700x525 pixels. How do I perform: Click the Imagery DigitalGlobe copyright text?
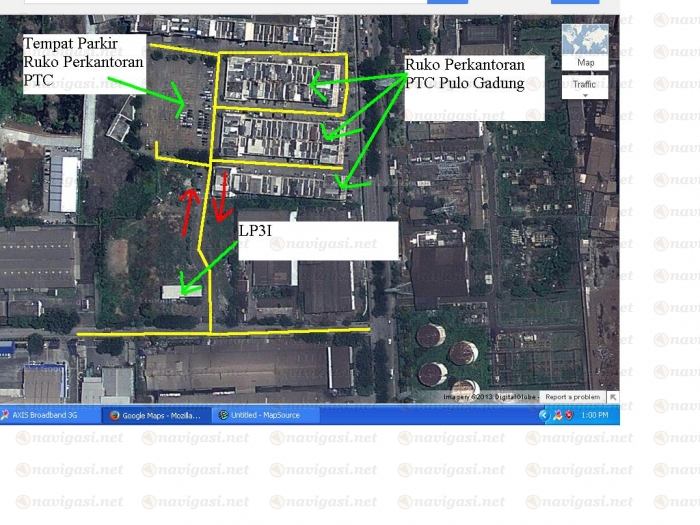tap(490, 397)
